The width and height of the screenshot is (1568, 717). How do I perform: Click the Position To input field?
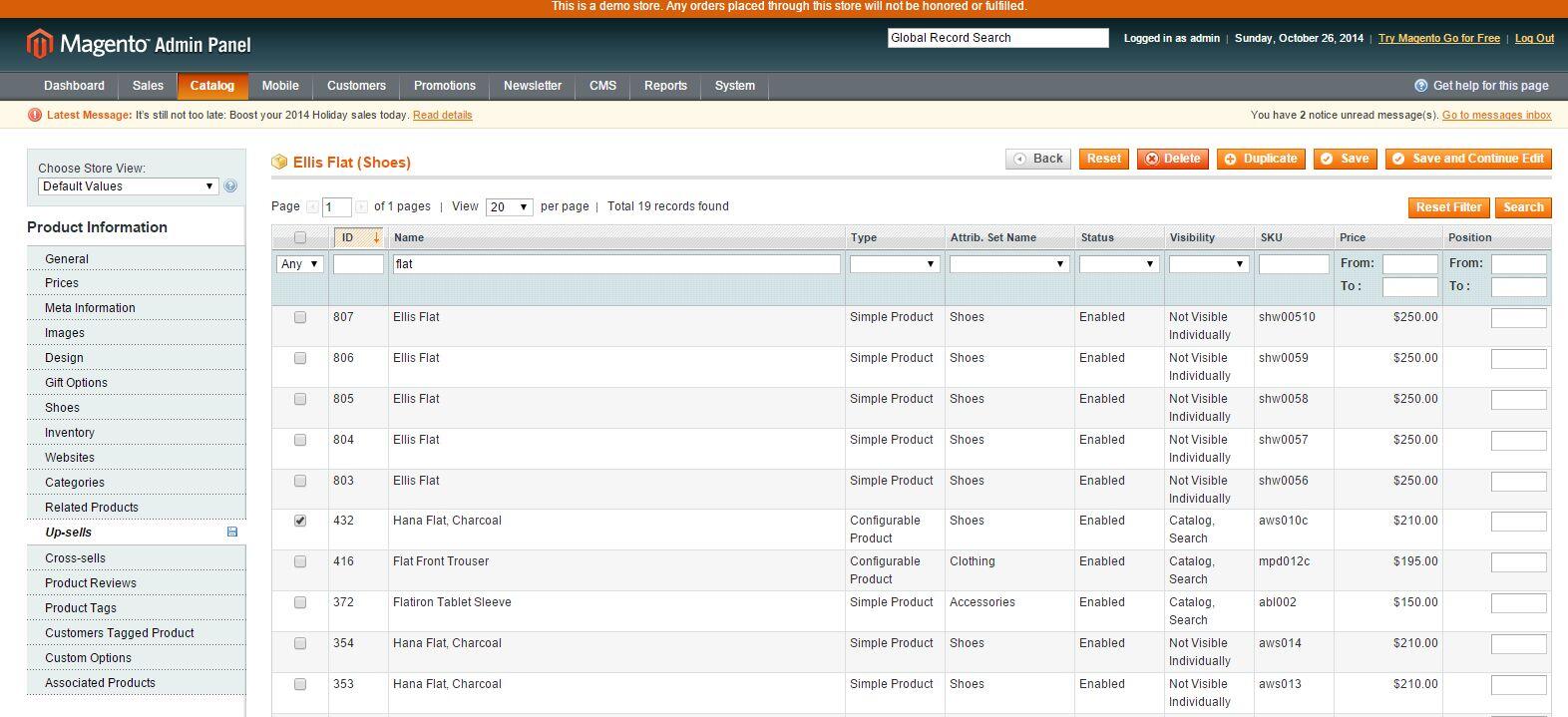1519,287
